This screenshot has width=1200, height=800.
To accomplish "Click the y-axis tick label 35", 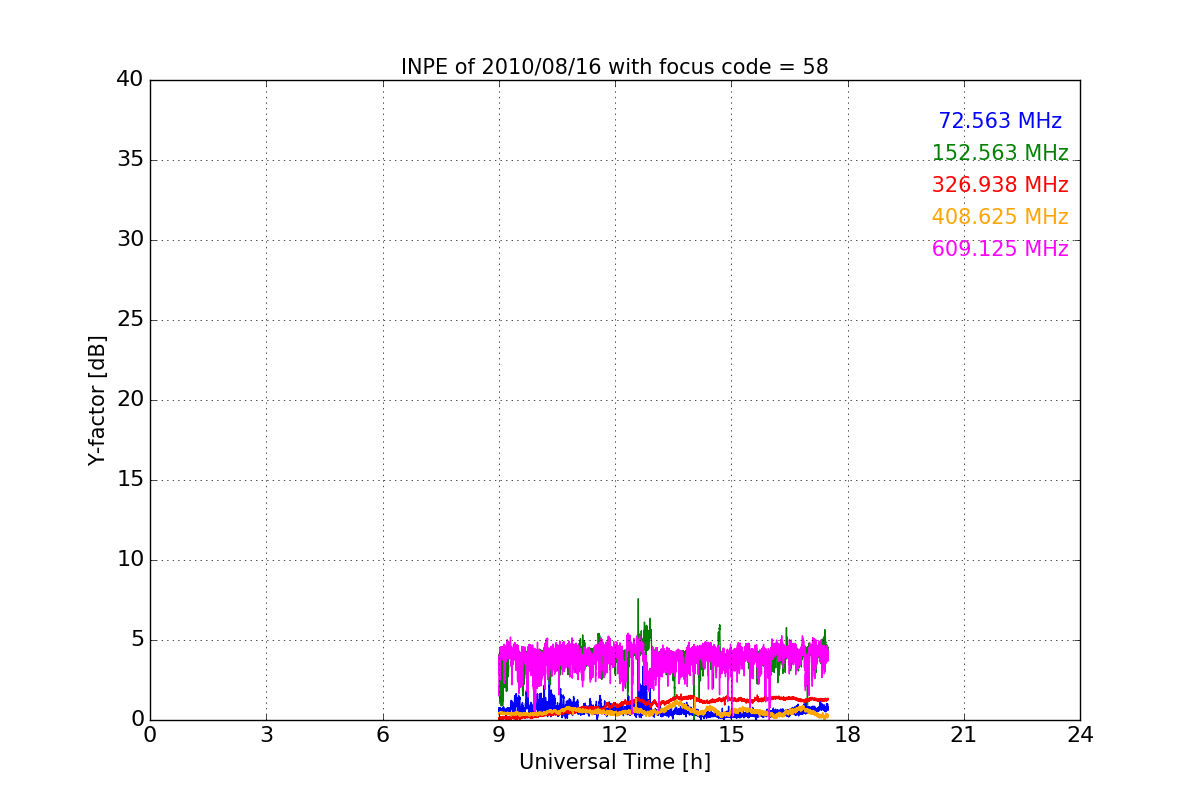I will coord(130,160).
